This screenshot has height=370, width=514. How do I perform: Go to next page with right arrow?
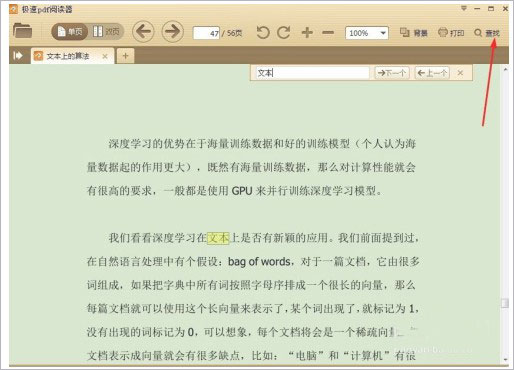(172, 32)
